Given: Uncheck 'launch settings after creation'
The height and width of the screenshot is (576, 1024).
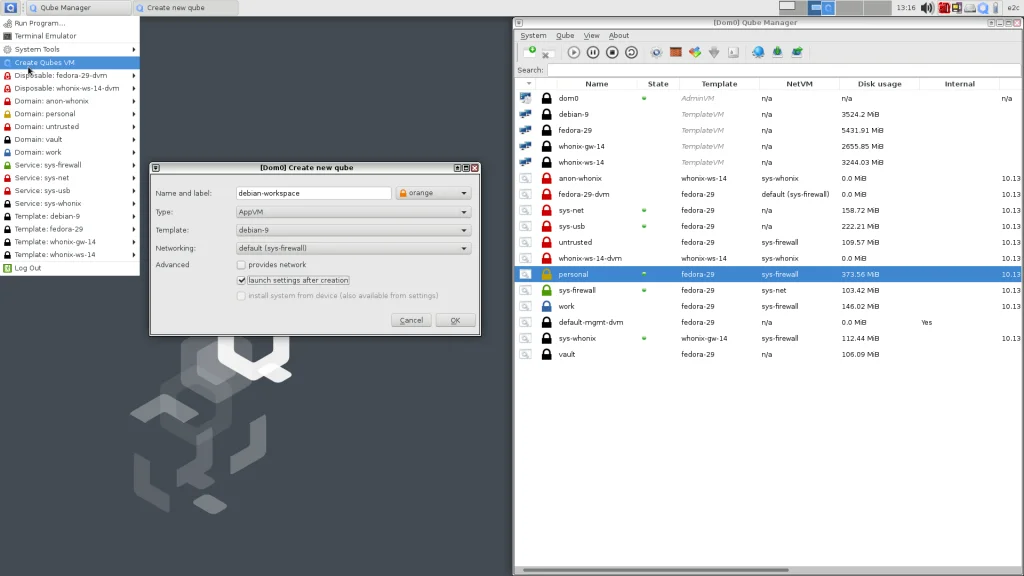Looking at the screenshot, I should (x=241, y=280).
